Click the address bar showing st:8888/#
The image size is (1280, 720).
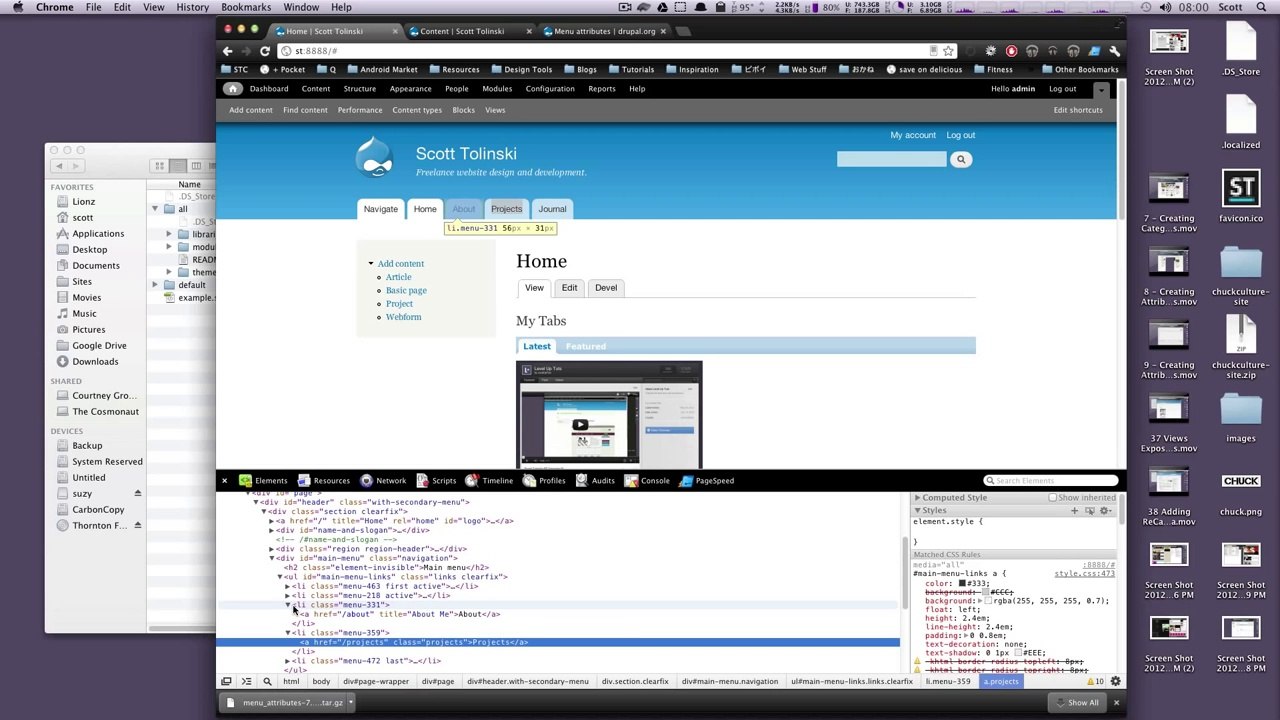(610, 51)
